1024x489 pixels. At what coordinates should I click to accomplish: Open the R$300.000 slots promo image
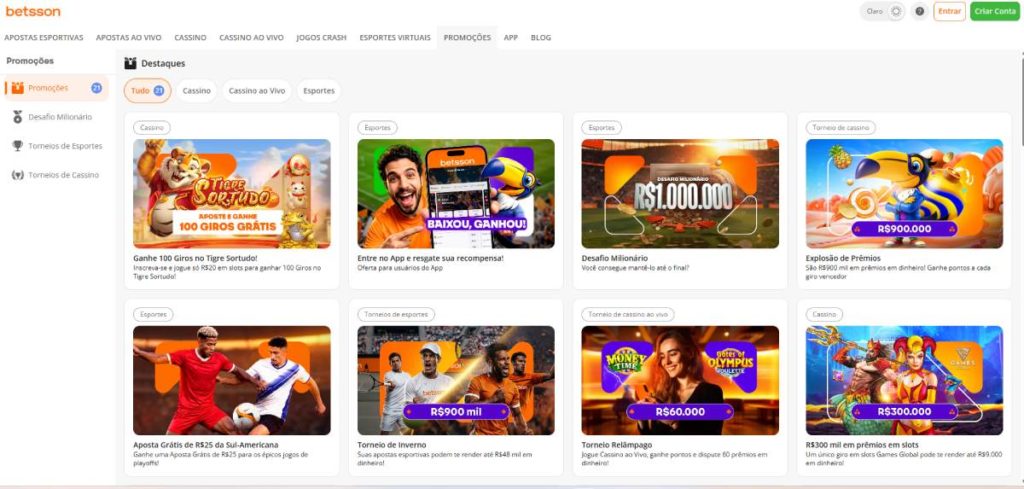(904, 380)
